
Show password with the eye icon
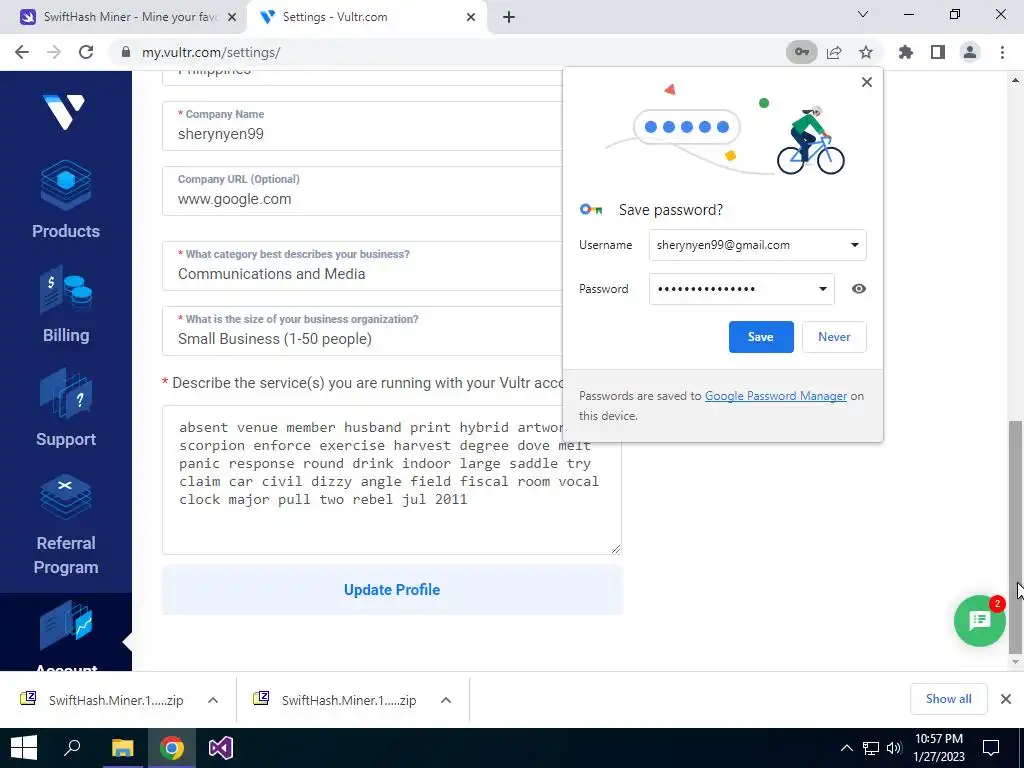pos(859,289)
